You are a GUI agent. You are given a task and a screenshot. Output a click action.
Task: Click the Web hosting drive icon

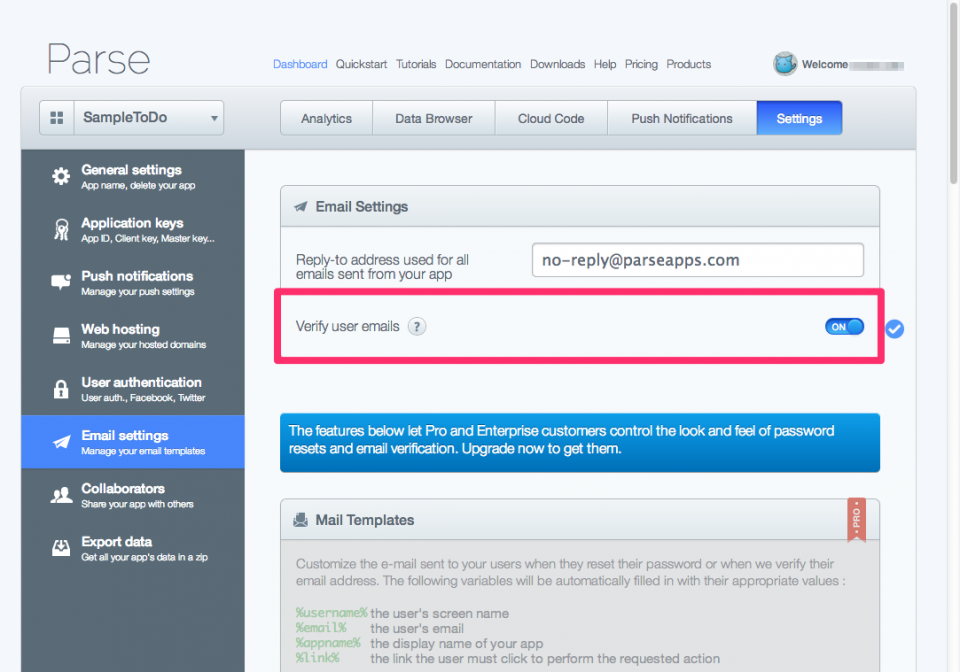click(61, 336)
